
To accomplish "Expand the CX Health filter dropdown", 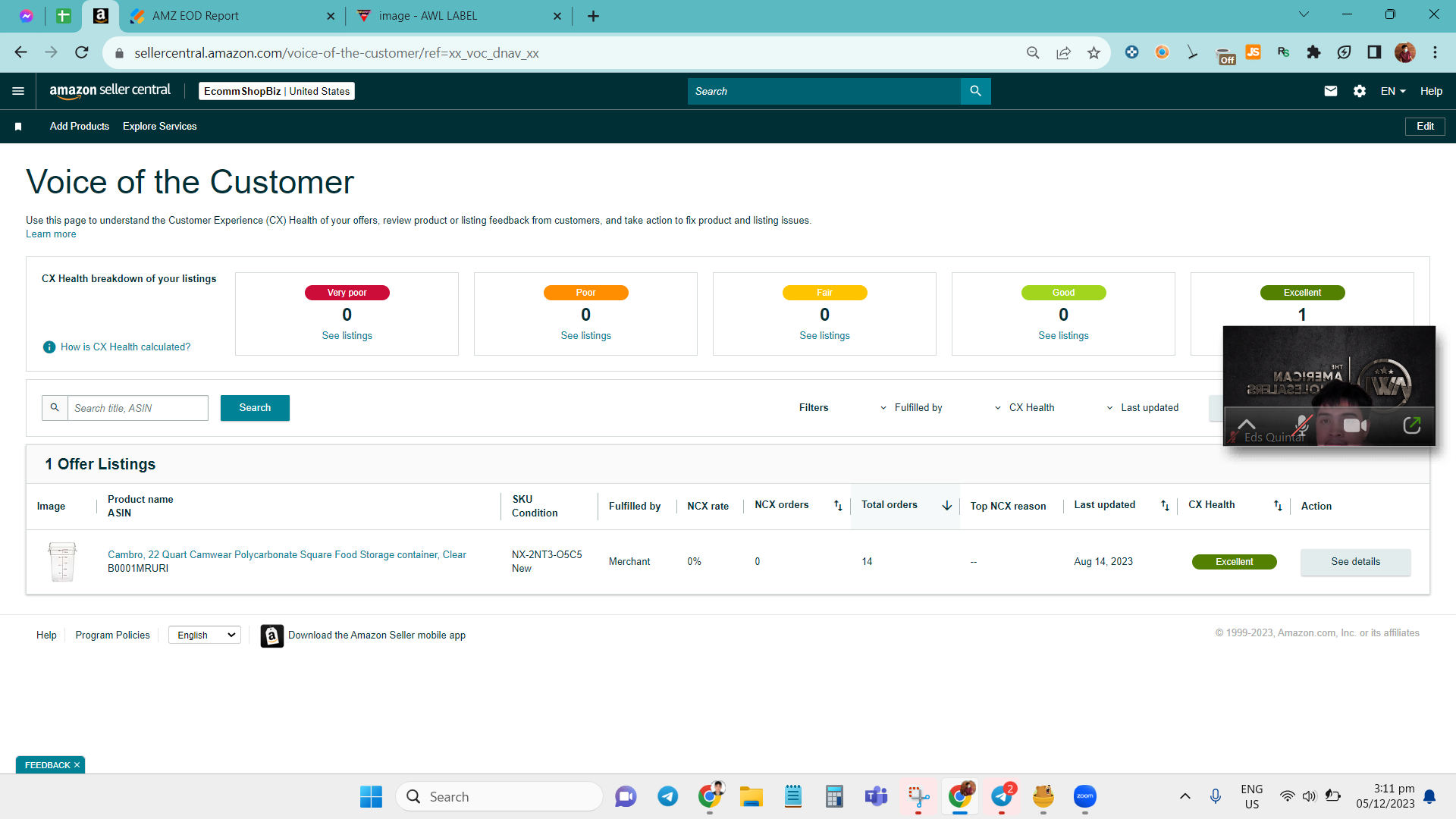I will coord(1025,408).
